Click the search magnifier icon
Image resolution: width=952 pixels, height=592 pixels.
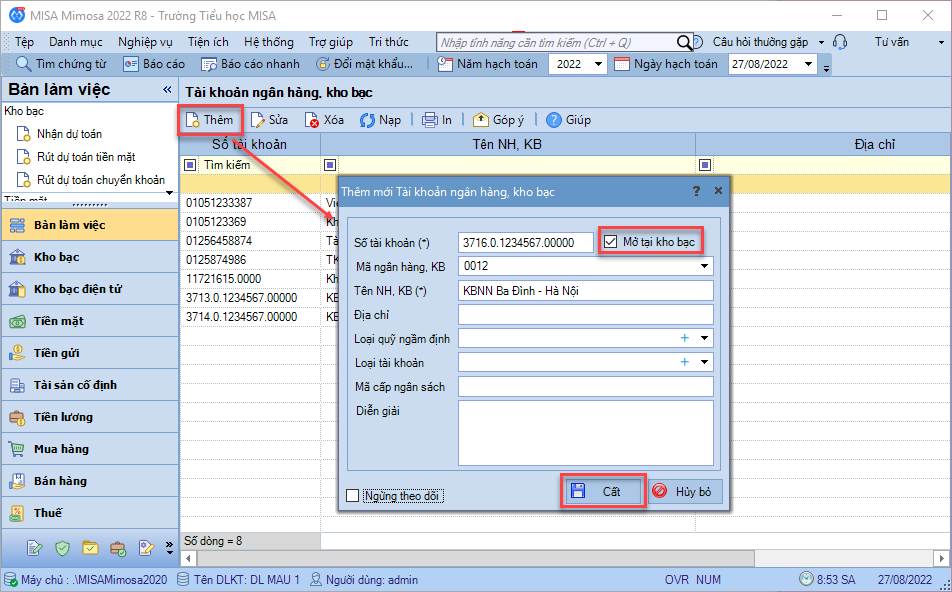(x=685, y=42)
